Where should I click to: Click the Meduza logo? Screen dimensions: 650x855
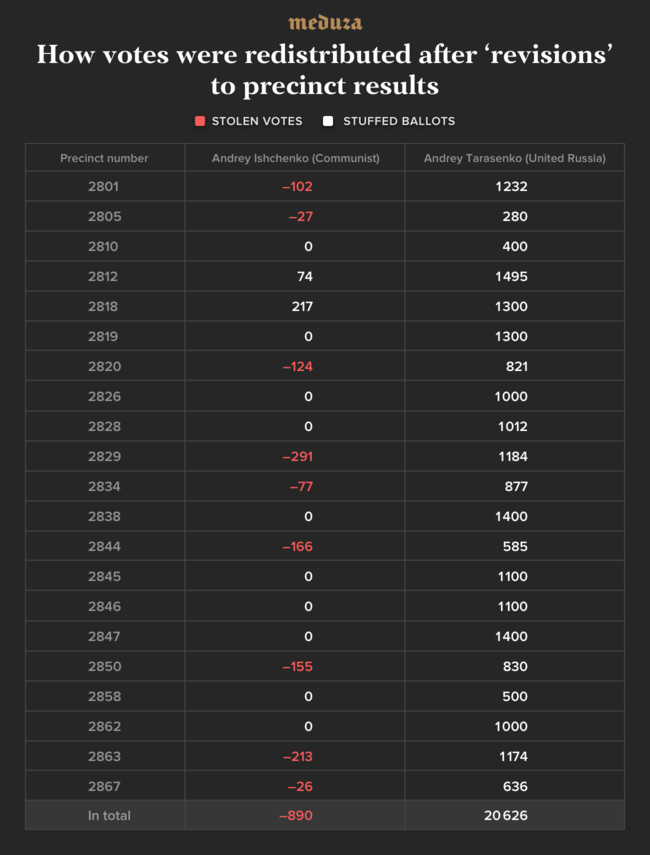(x=325, y=22)
